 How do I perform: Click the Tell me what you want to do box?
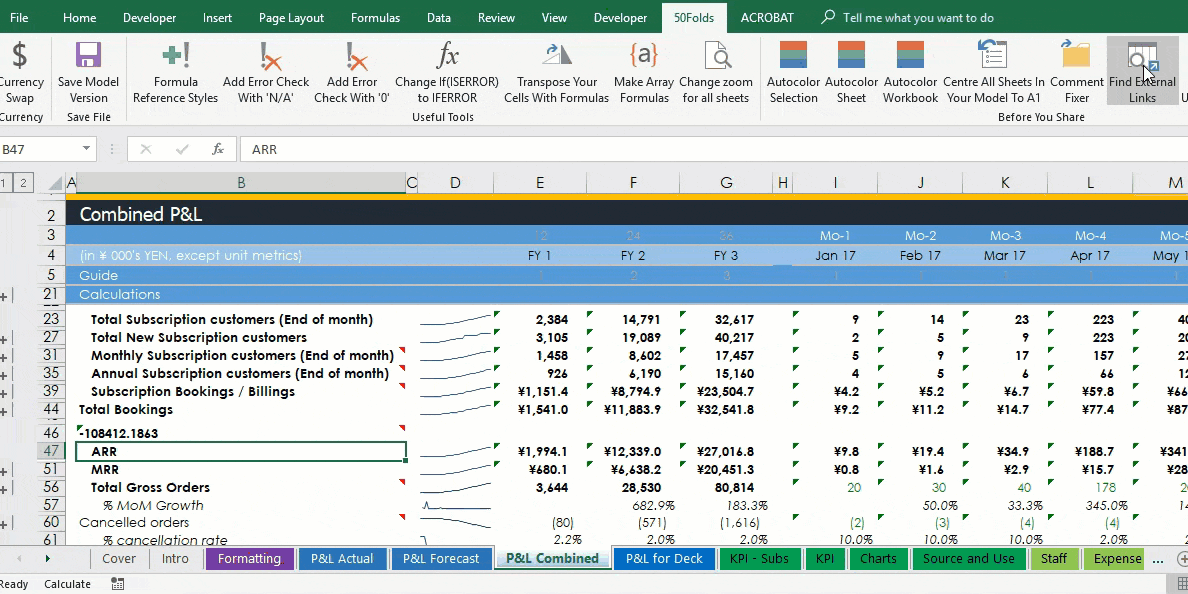tap(918, 17)
